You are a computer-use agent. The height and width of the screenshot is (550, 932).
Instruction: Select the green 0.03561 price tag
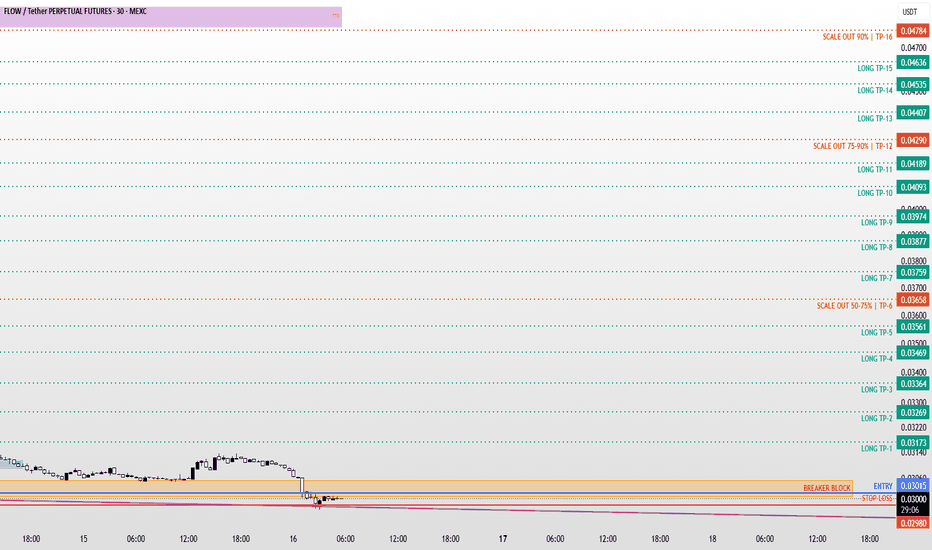pyautogui.click(x=913, y=326)
